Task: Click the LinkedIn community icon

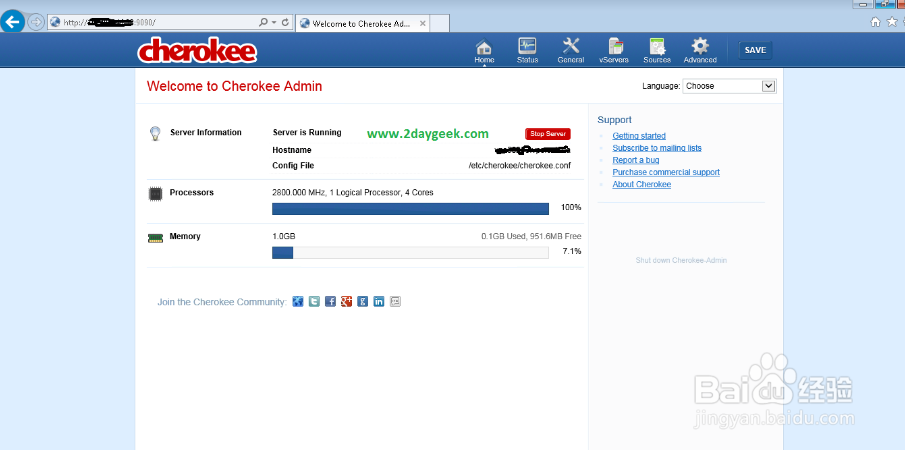Action: click(379, 301)
